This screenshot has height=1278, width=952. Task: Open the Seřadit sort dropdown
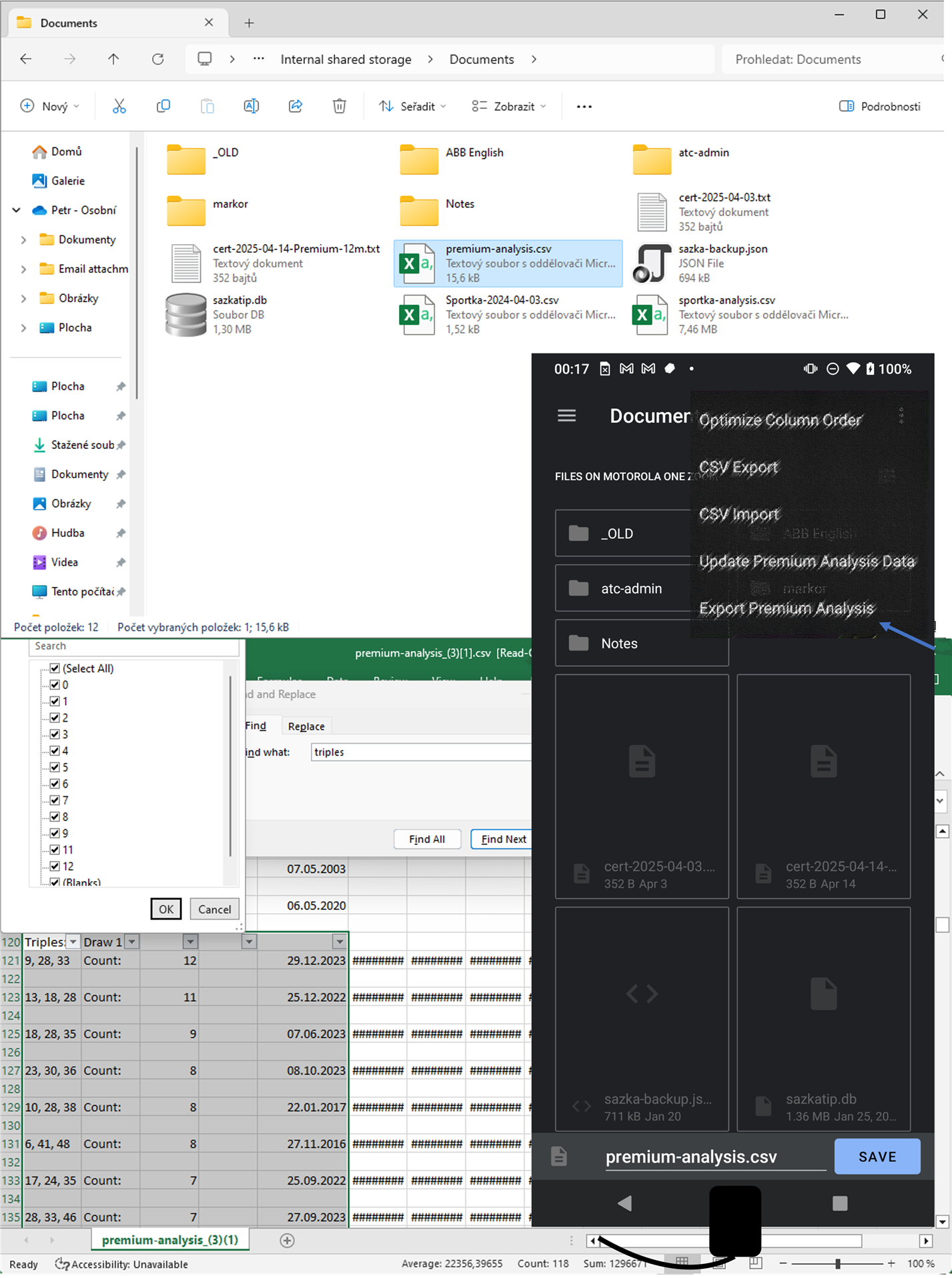point(412,106)
